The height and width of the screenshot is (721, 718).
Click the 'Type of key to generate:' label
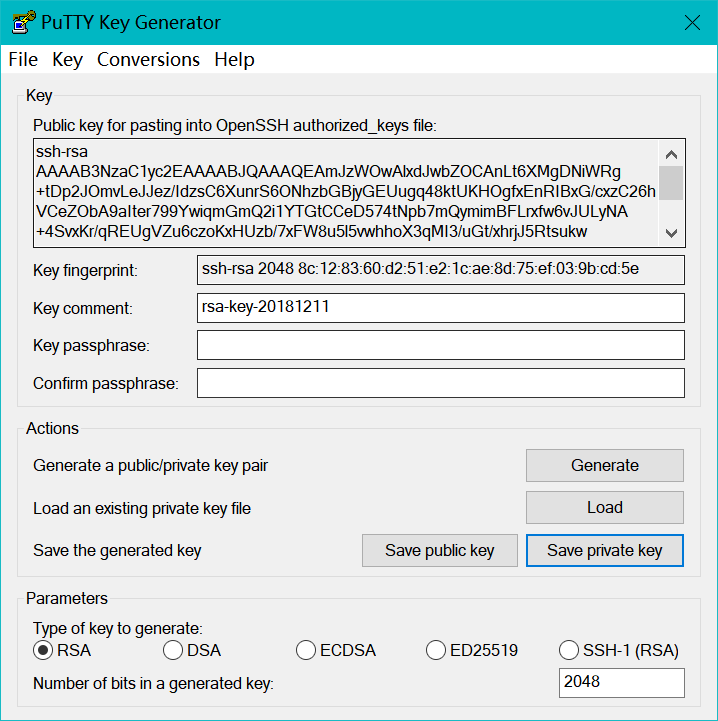[118, 629]
